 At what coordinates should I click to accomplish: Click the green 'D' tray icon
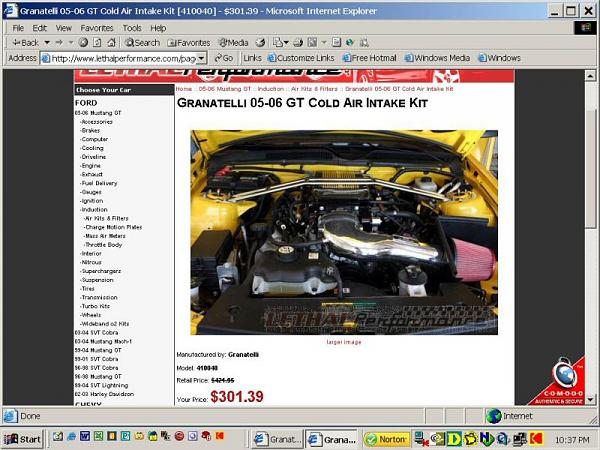coord(454,439)
